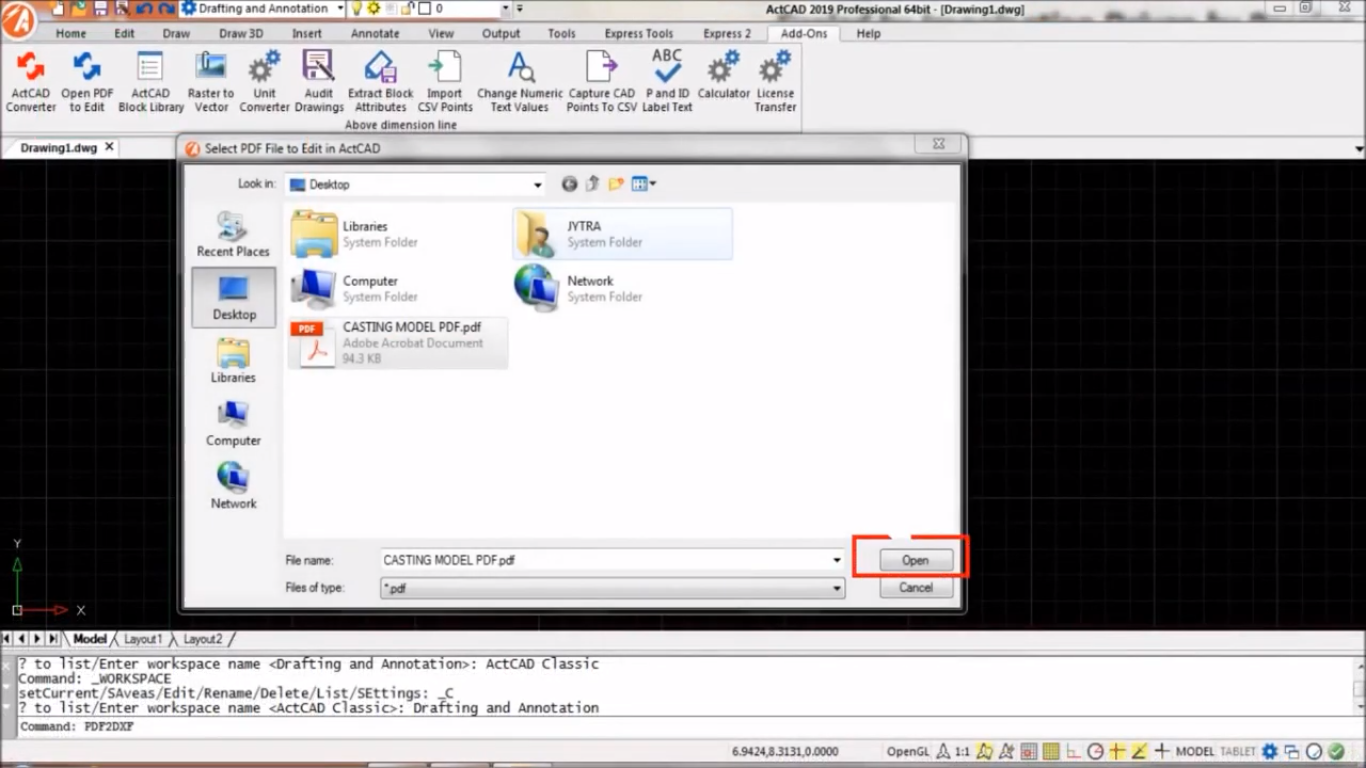This screenshot has height=768, width=1366.
Task: Create new folder in file dialog
Action: (616, 184)
